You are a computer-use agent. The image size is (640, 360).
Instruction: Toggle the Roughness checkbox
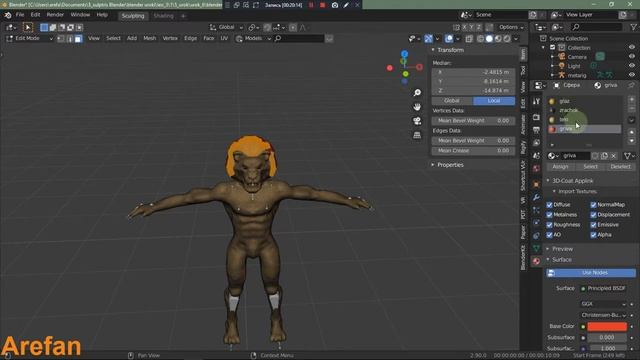click(549, 225)
